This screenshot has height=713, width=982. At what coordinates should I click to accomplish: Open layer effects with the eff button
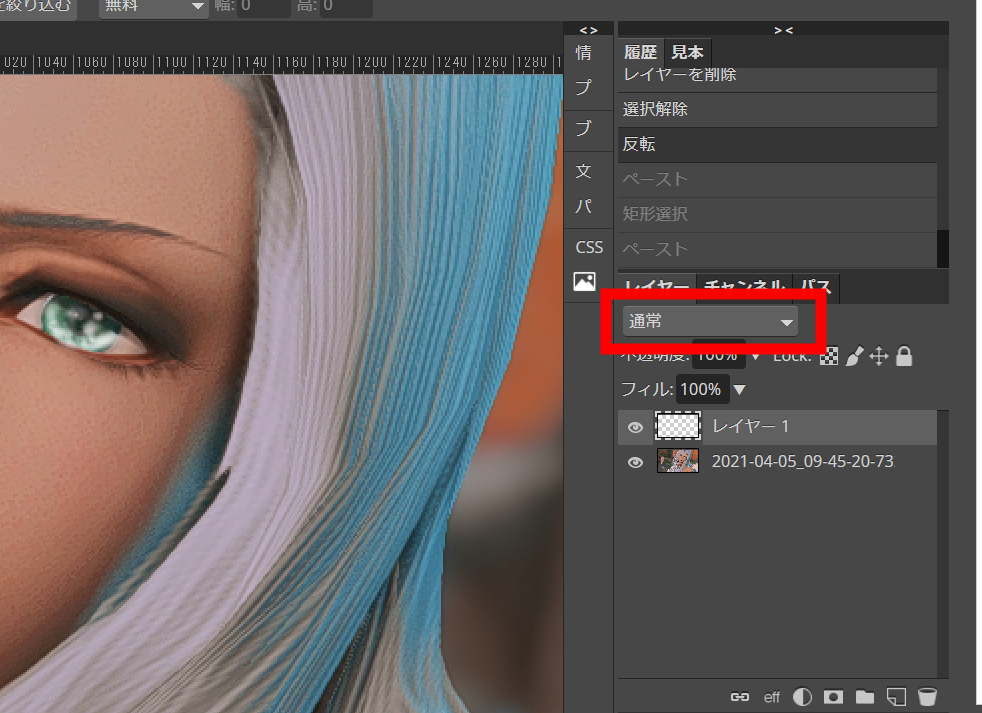click(772, 697)
